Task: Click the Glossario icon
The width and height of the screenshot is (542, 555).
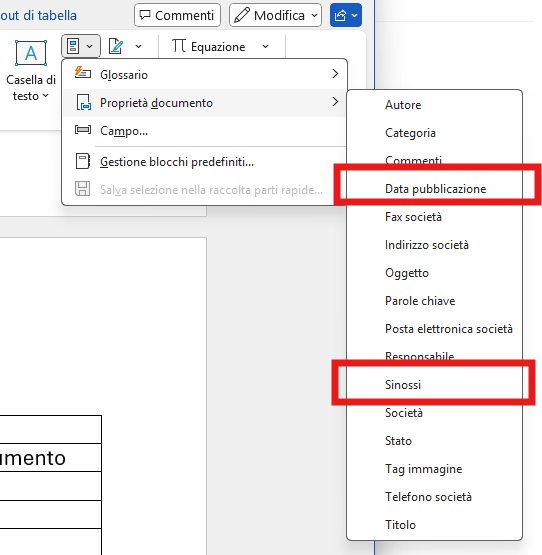Action: click(82, 73)
